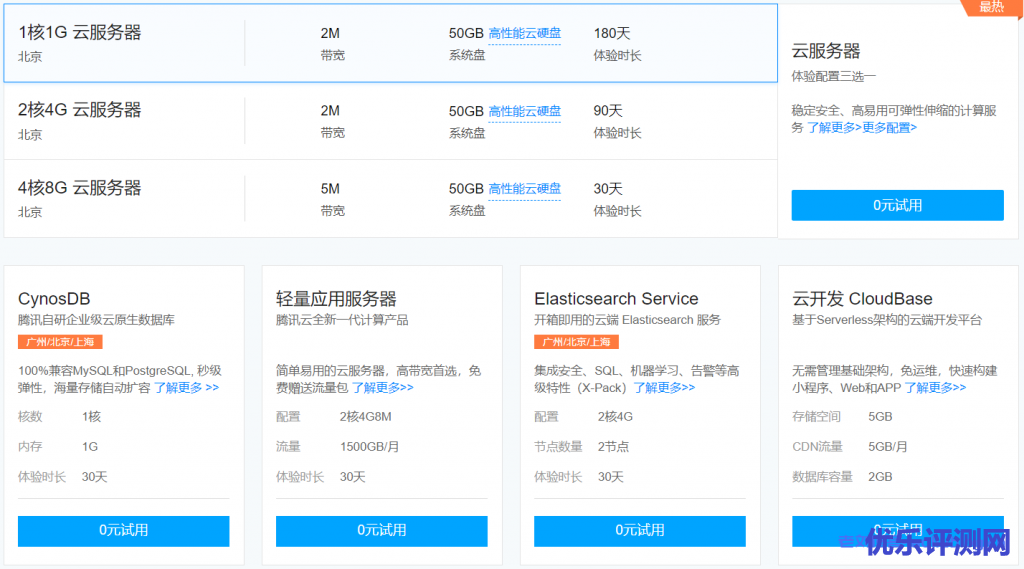Click 广州/北京/上海 tag under CynosDB
The image size is (1024, 569).
(60, 342)
